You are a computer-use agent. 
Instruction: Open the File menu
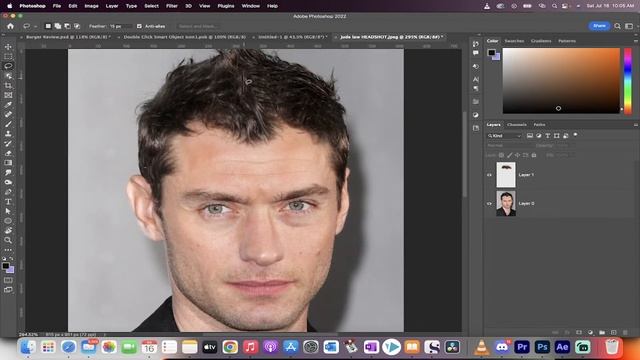57,6
